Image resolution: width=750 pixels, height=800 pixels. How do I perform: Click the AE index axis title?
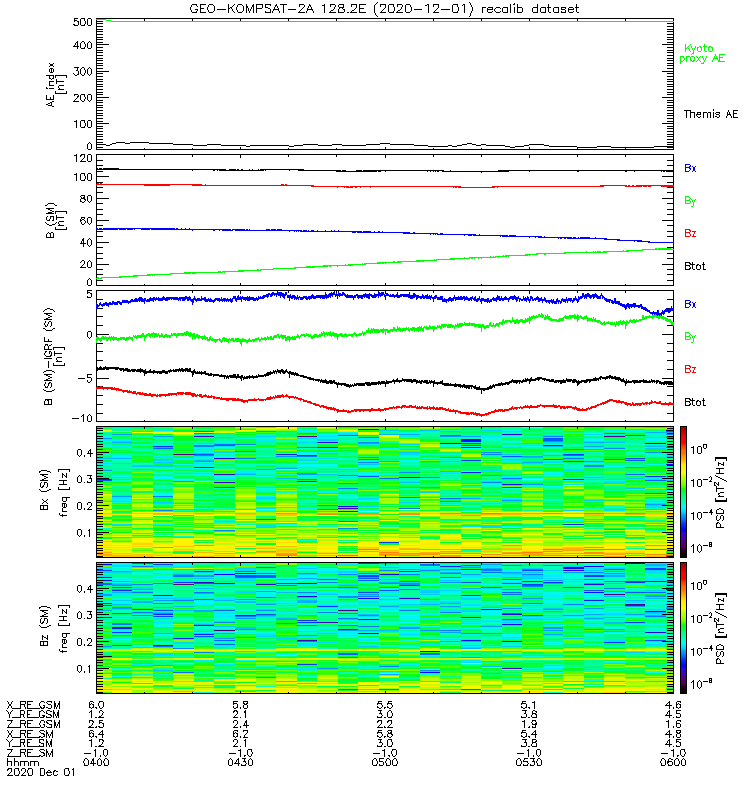pos(56,85)
